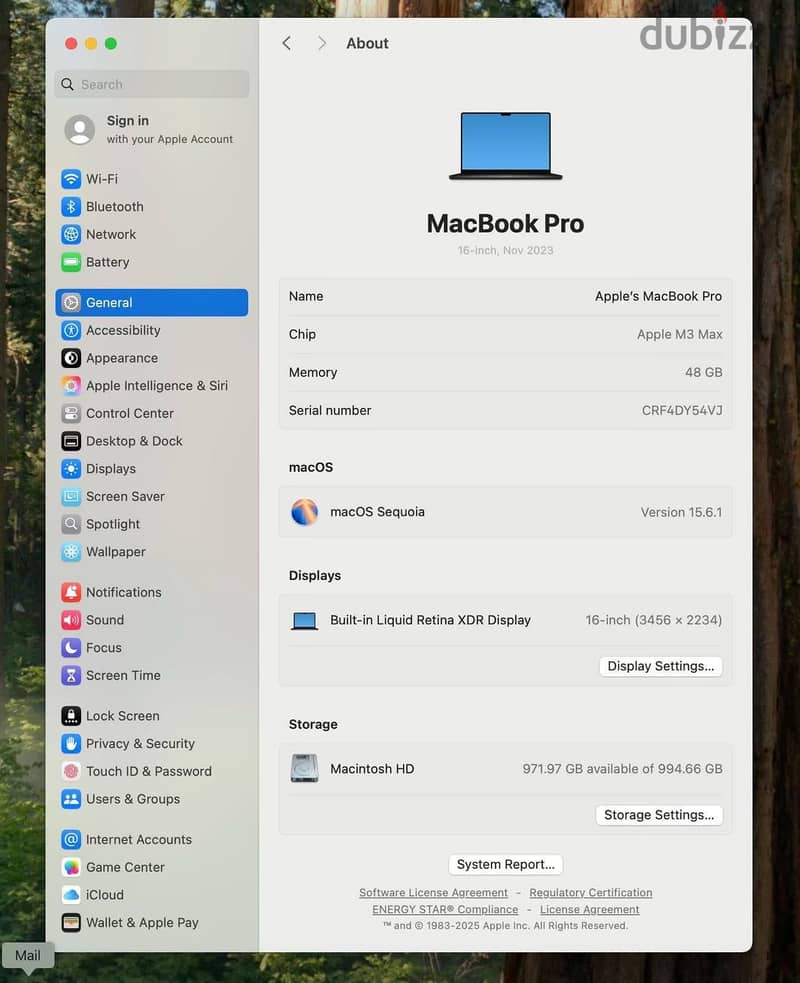This screenshot has height=983, width=800.
Task: Open ENERGY STAR Compliance link
Action: tap(445, 909)
